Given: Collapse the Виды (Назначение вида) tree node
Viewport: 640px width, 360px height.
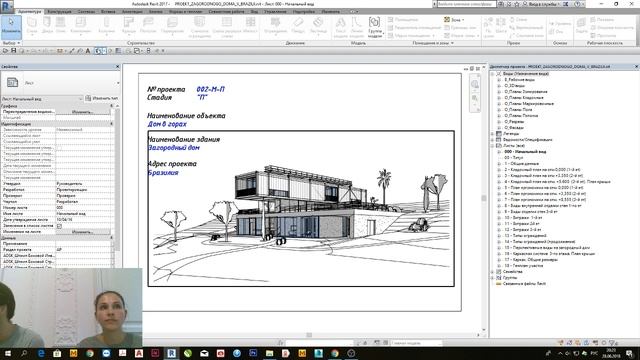Looking at the screenshot, I should 493,74.
